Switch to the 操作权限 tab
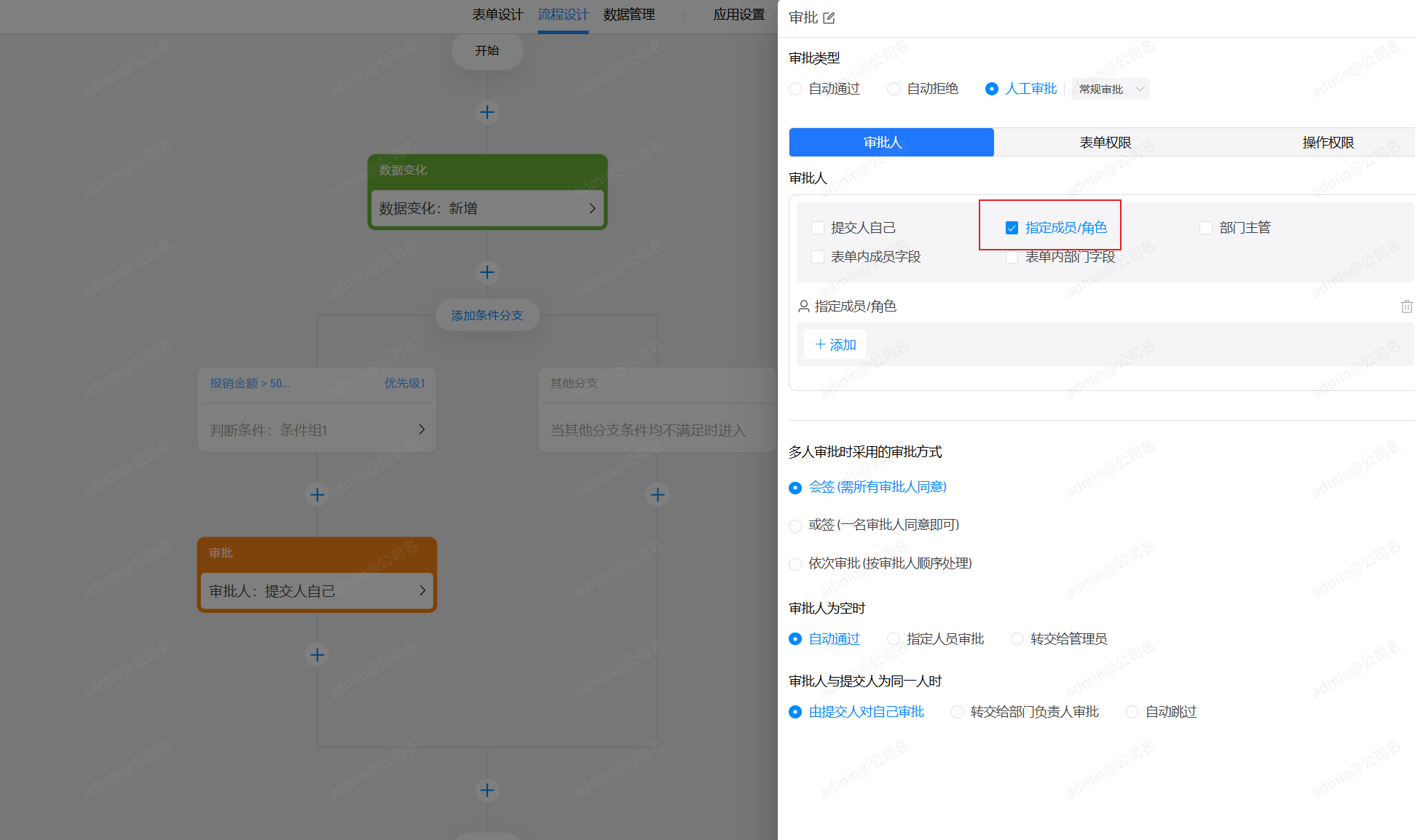This screenshot has width=1415, height=840. click(1328, 143)
